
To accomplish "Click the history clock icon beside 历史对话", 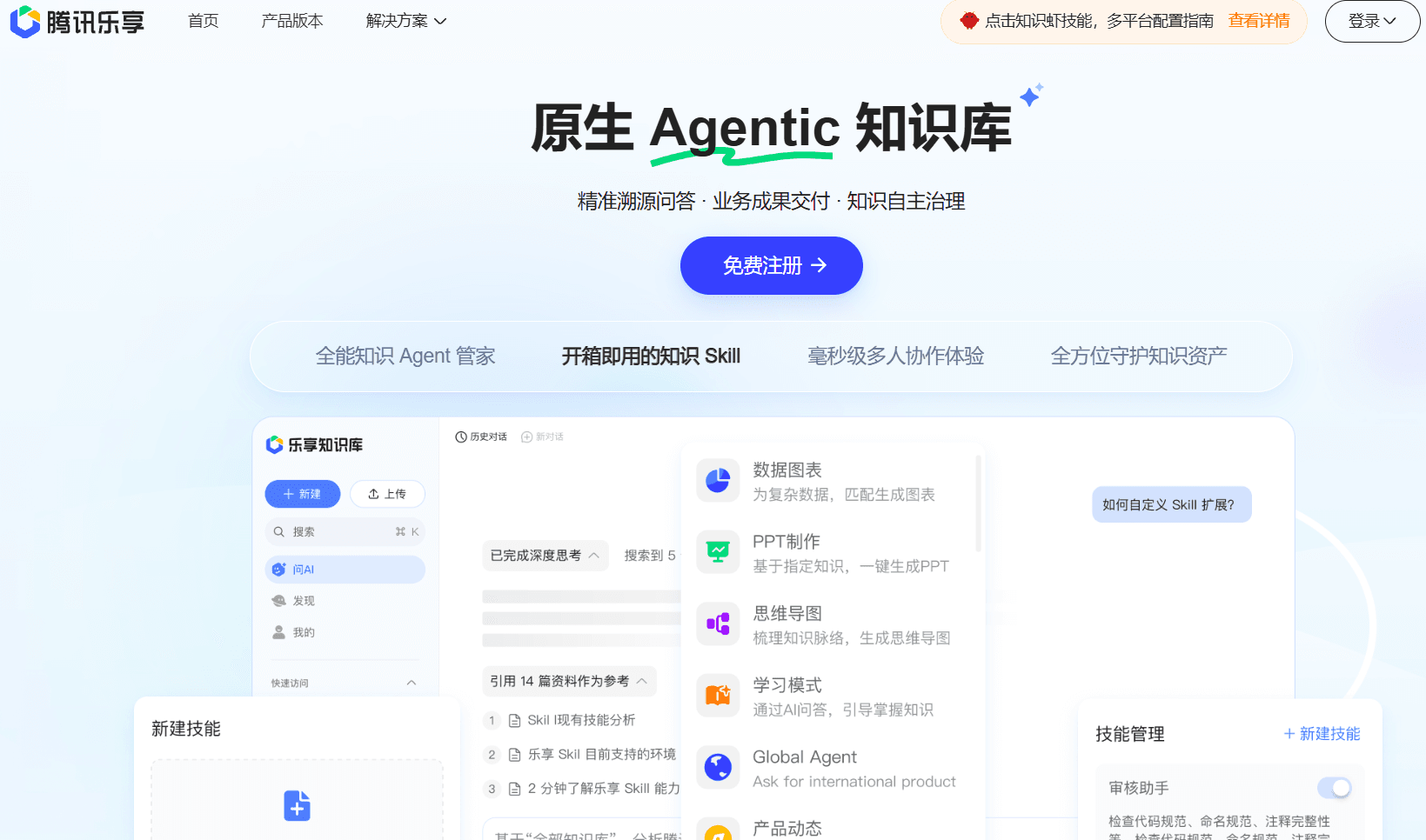I will click(461, 437).
